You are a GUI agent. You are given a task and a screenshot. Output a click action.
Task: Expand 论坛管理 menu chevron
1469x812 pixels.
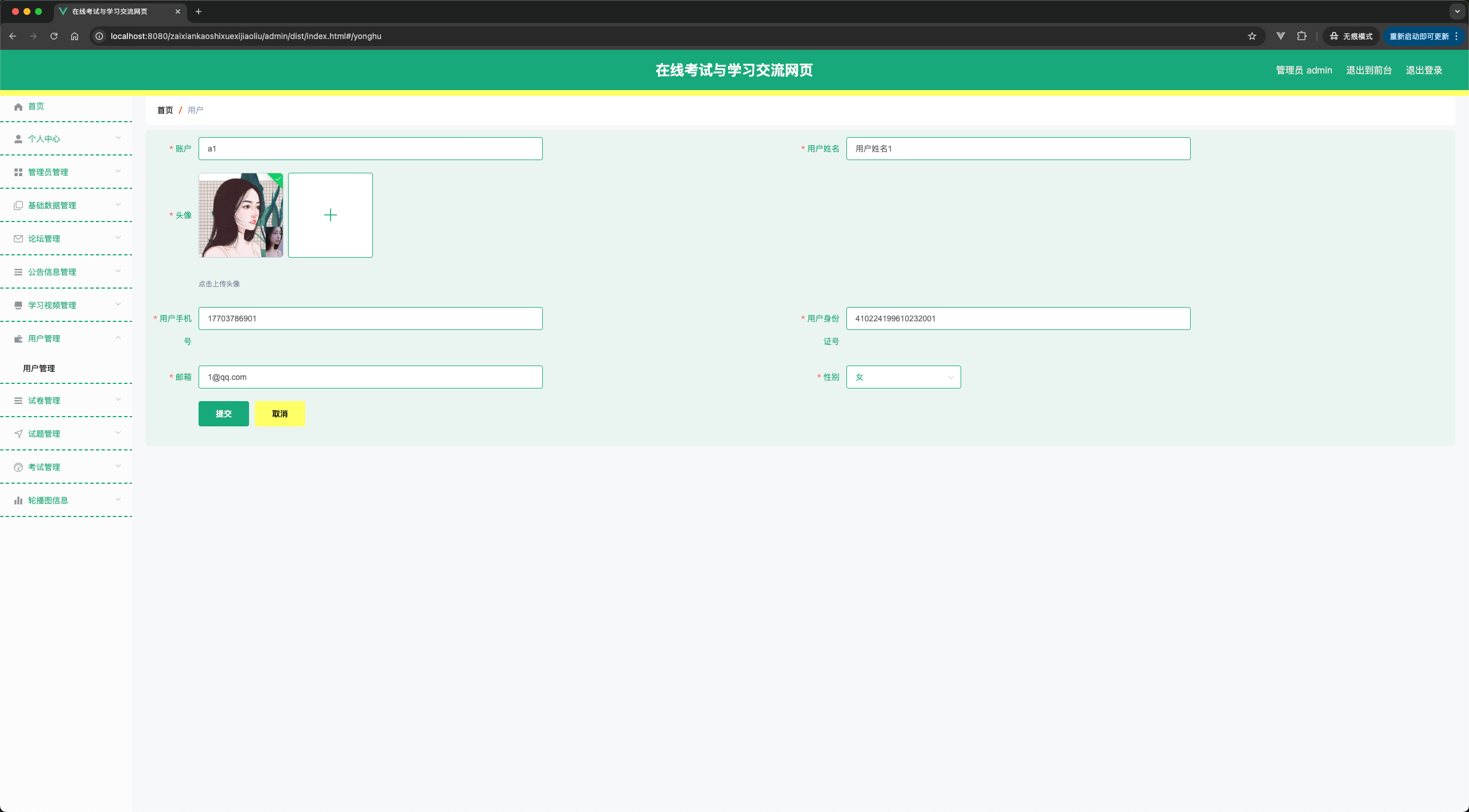(x=118, y=238)
